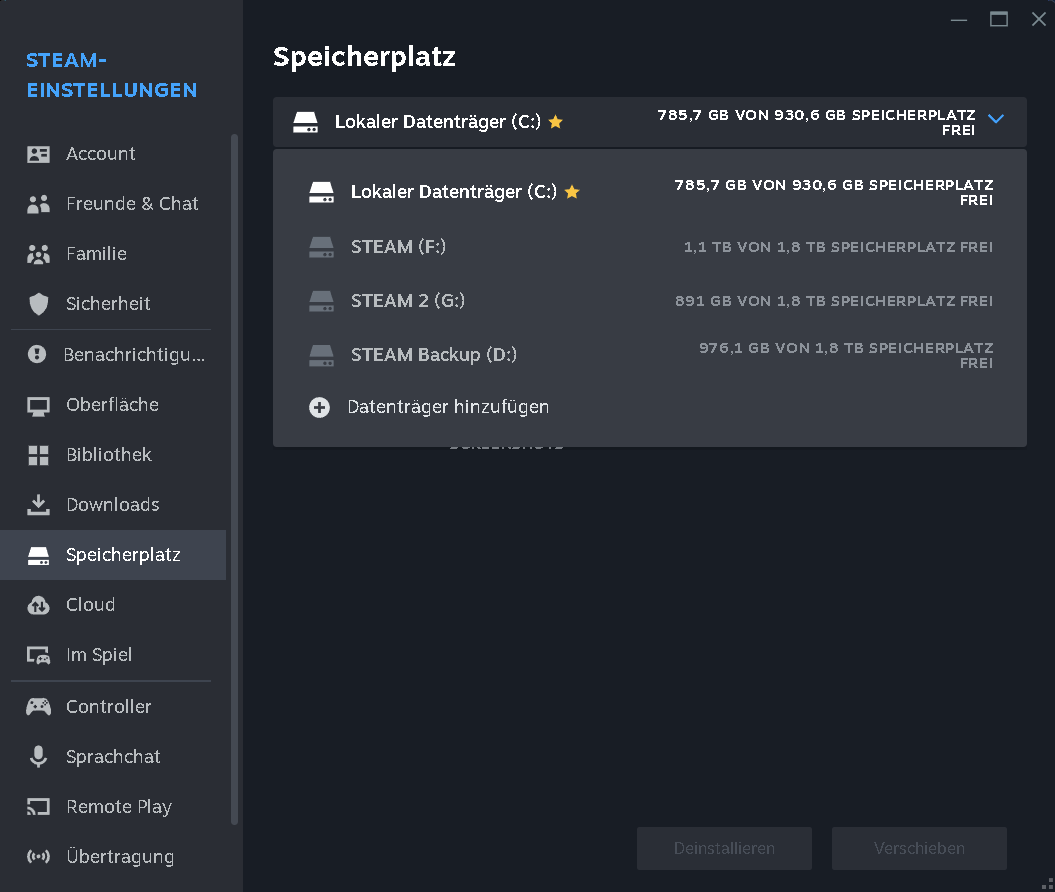Click the Cloud label in the sidebar
Image resolution: width=1055 pixels, height=892 pixels.
tap(90, 605)
